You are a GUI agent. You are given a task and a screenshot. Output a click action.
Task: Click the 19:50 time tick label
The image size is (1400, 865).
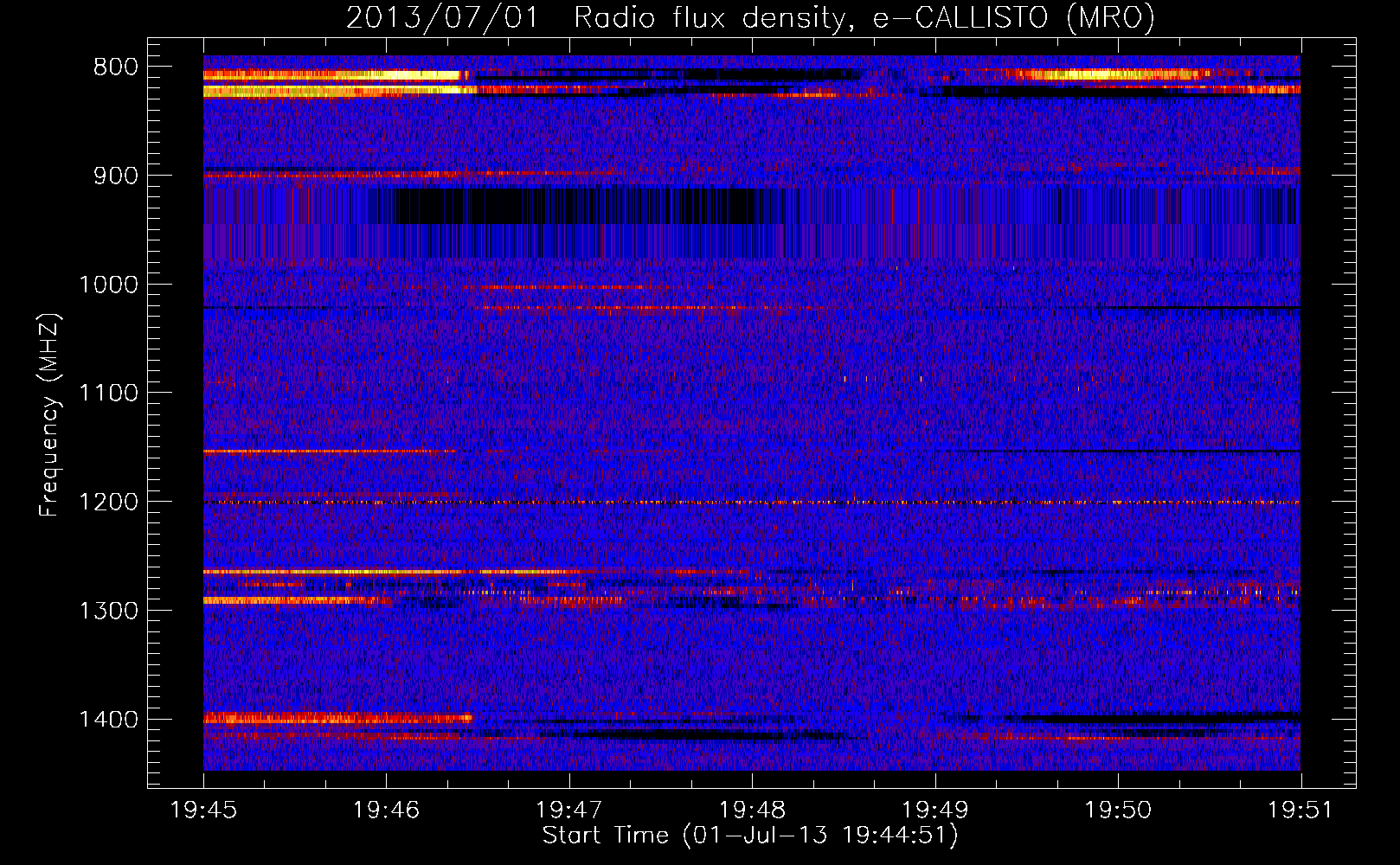click(1118, 810)
